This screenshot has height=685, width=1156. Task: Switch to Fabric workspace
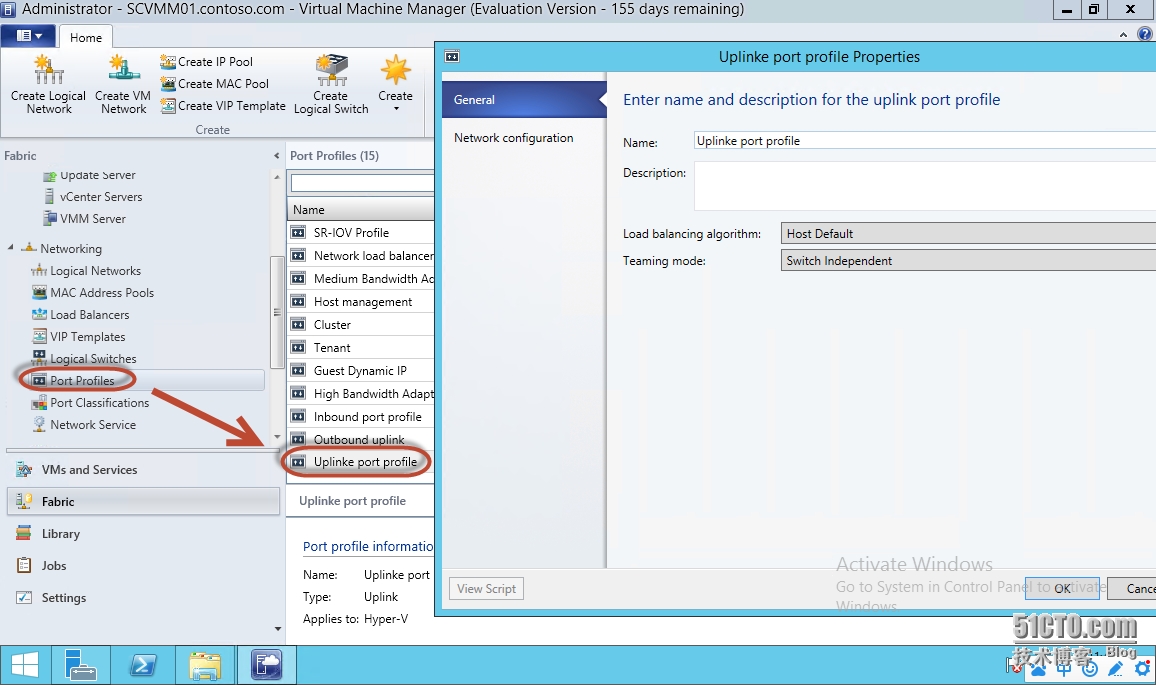(x=144, y=501)
